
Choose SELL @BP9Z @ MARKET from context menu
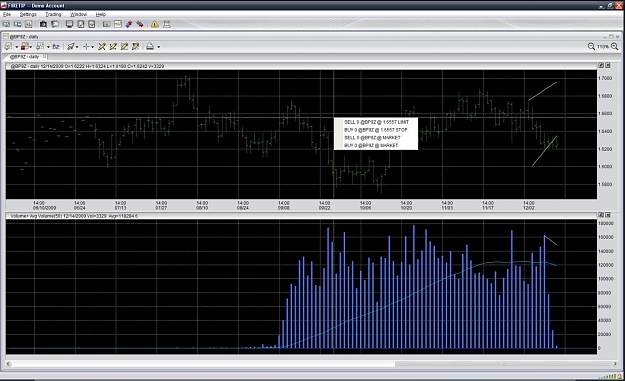376,137
